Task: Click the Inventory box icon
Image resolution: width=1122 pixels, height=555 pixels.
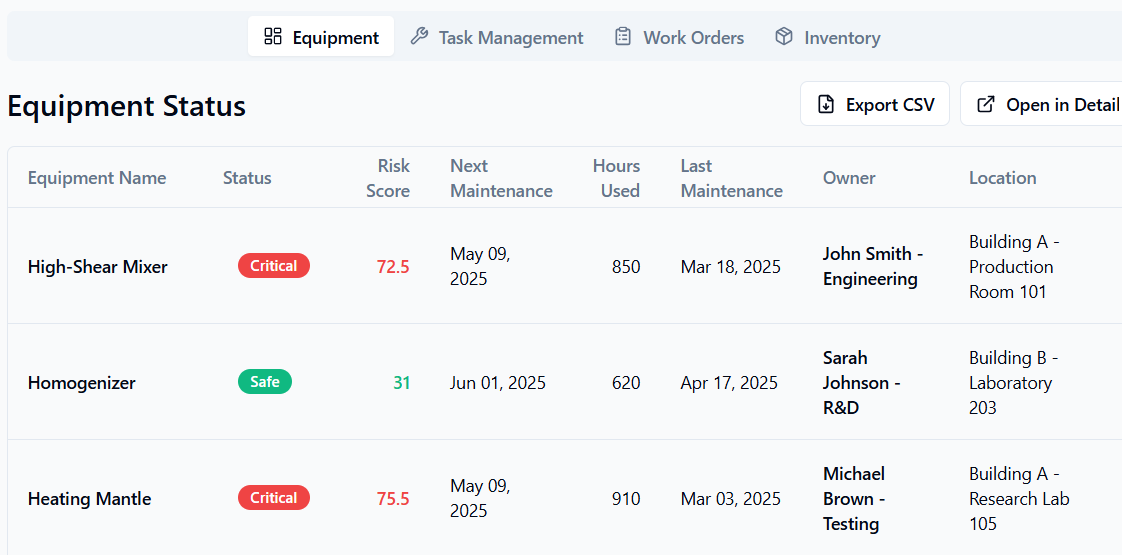Action: (x=784, y=36)
